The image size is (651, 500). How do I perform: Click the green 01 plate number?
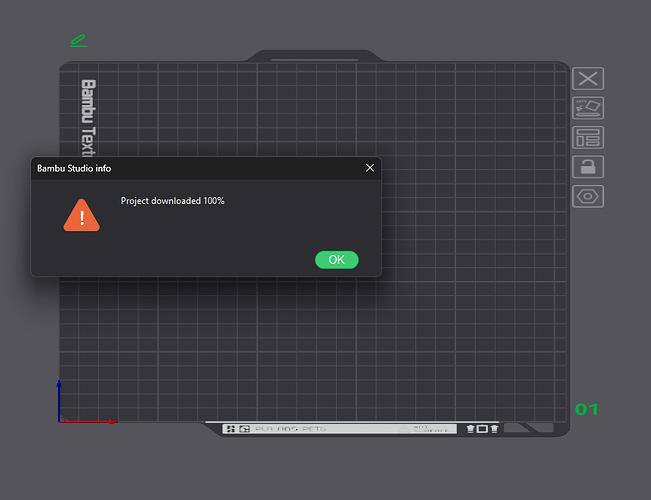(586, 409)
